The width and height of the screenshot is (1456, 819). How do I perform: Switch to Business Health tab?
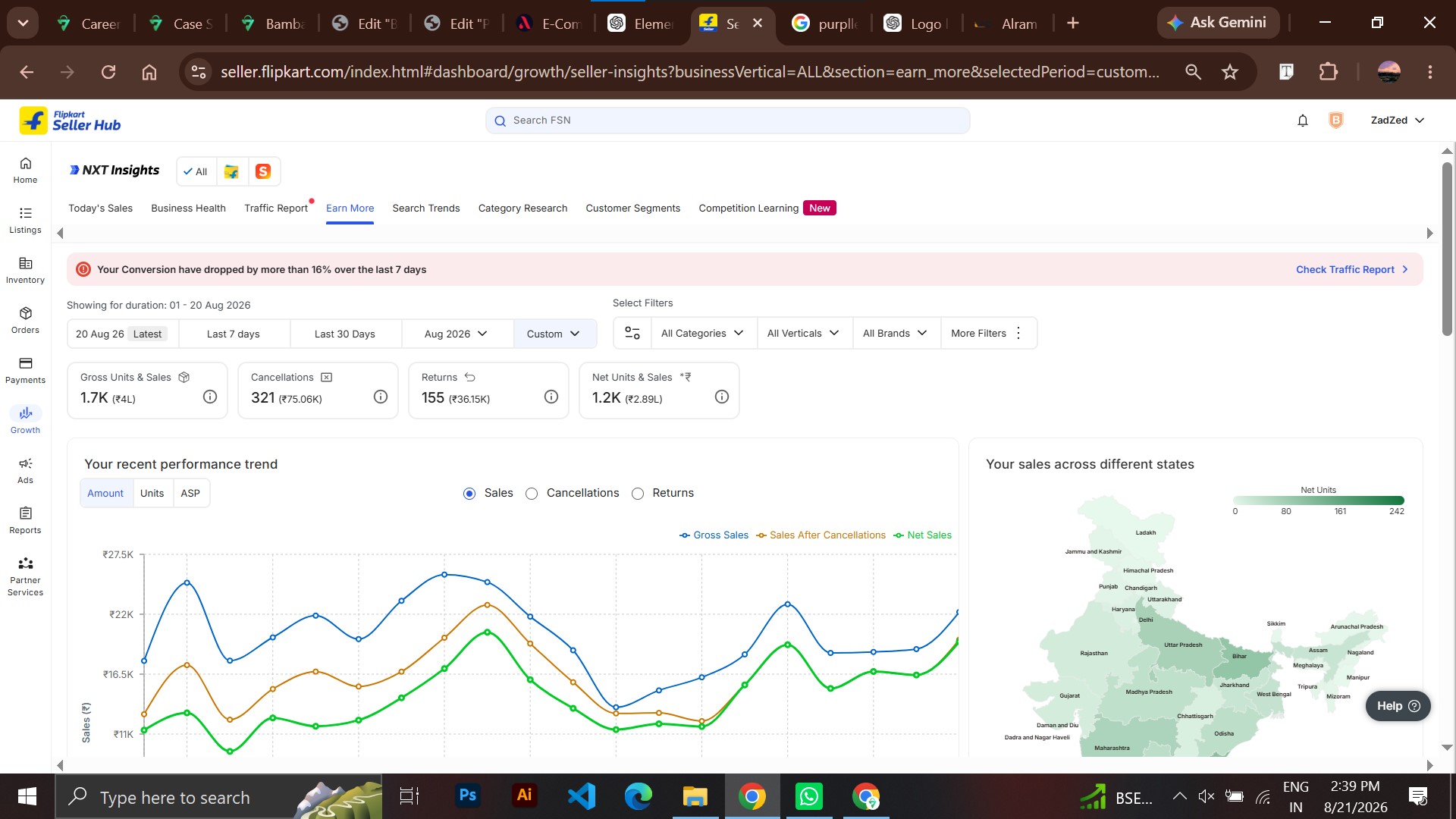188,208
